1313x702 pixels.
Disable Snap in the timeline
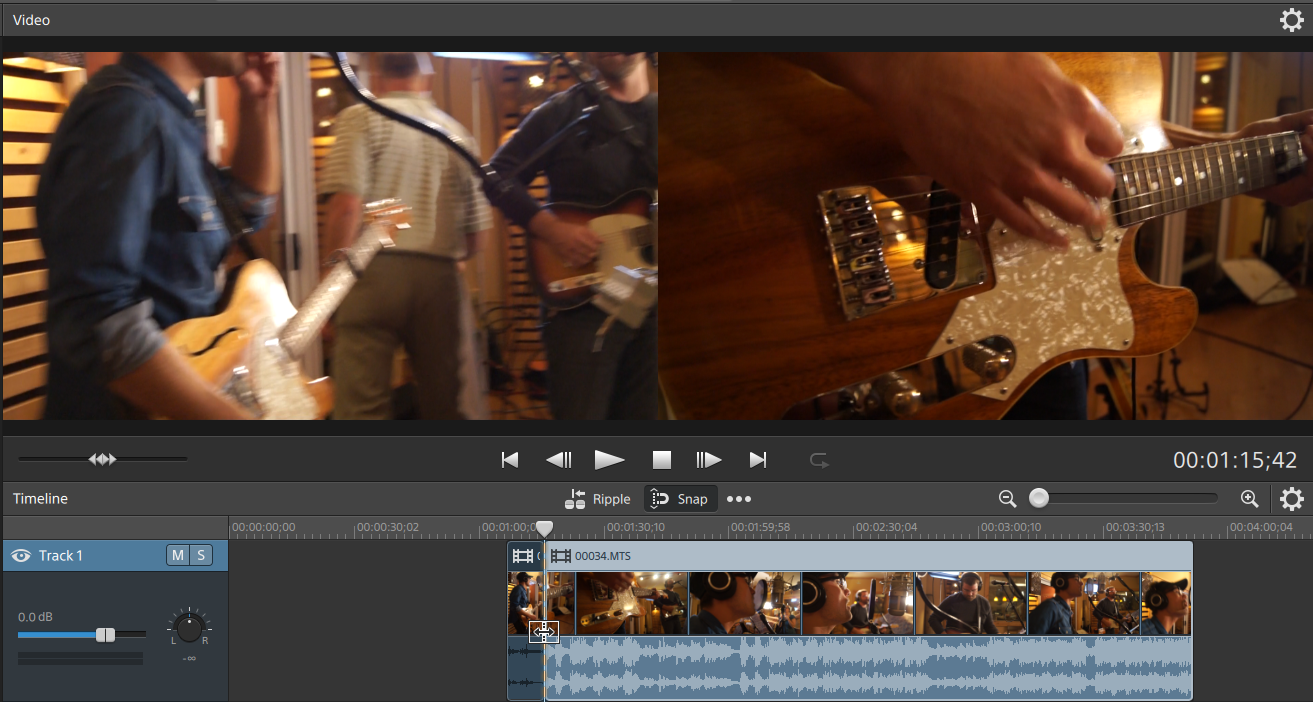click(680, 499)
